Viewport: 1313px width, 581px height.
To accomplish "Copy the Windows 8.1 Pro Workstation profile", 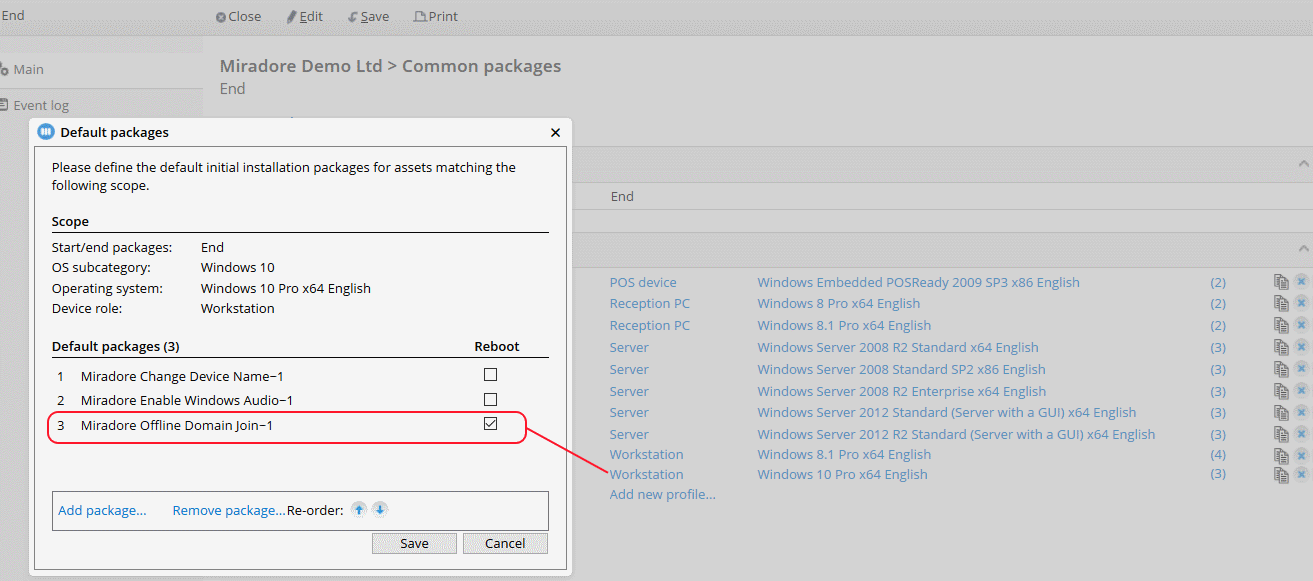I will (1281, 455).
